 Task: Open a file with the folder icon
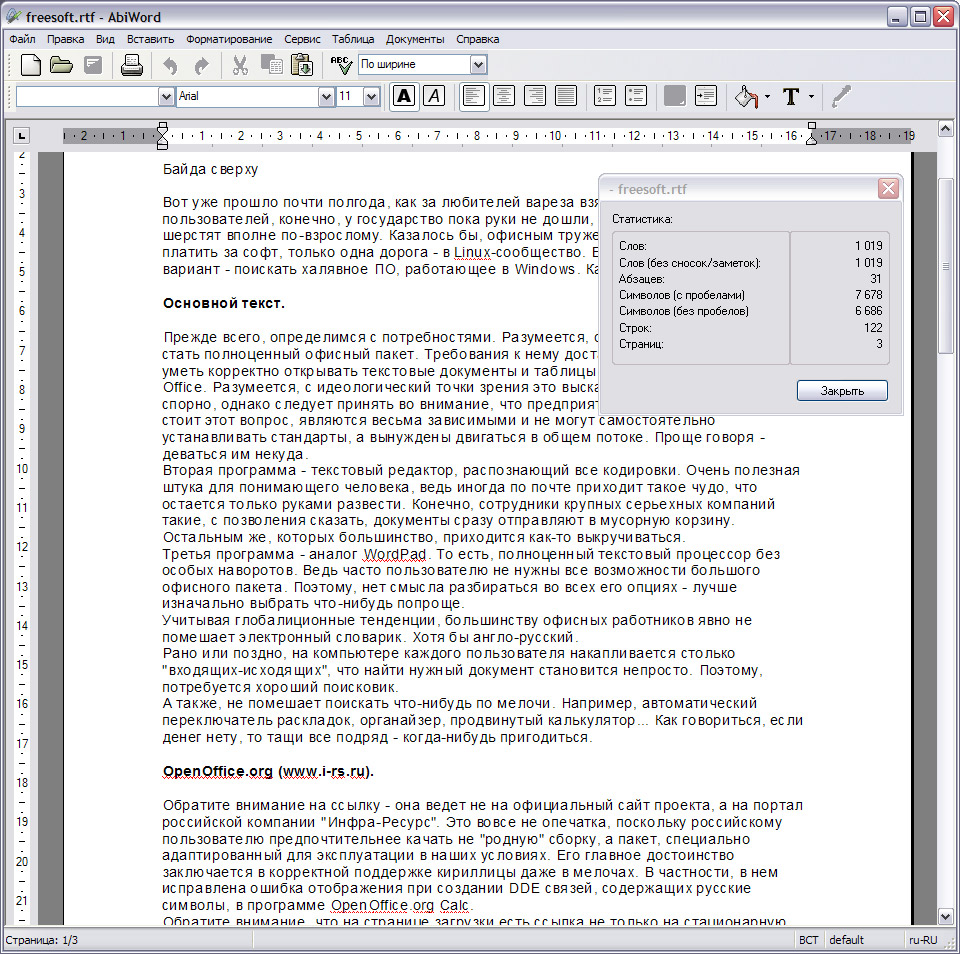coord(61,65)
